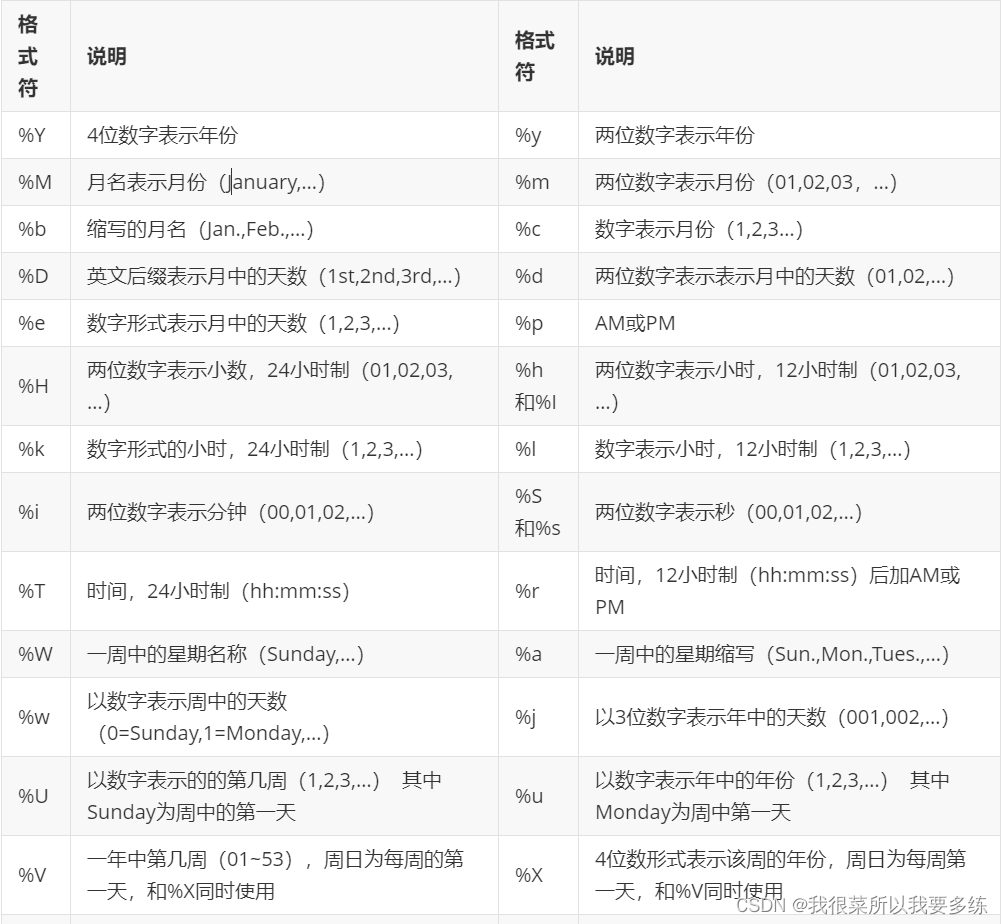
Task: Click the %W format specifier cell
Action: click(x=36, y=654)
